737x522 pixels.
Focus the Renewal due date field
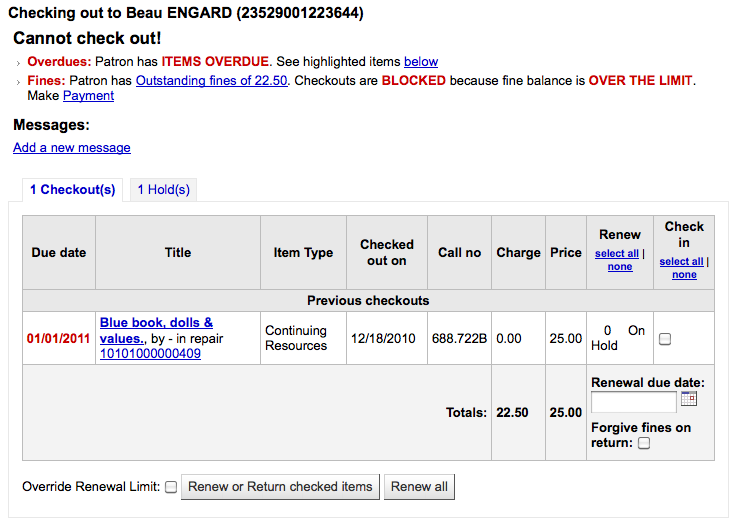pos(633,402)
